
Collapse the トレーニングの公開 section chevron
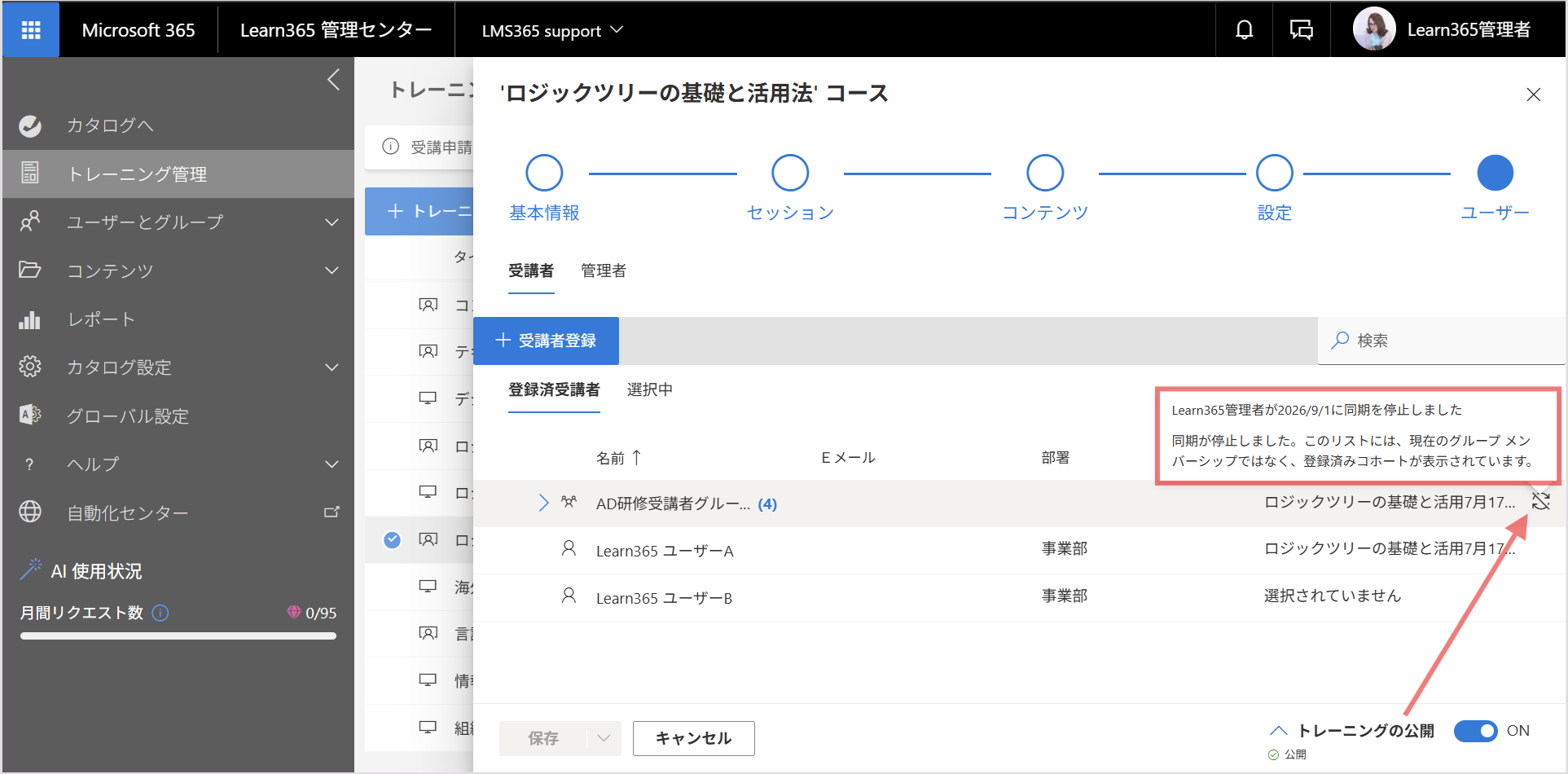(1278, 731)
